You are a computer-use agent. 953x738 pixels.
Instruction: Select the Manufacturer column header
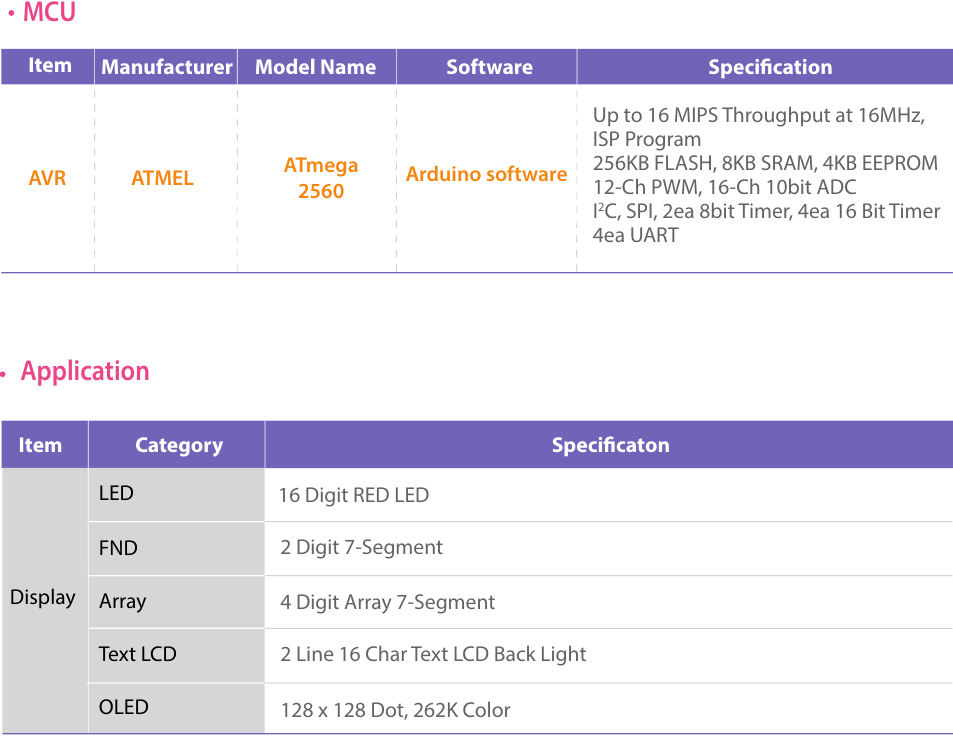click(x=166, y=67)
